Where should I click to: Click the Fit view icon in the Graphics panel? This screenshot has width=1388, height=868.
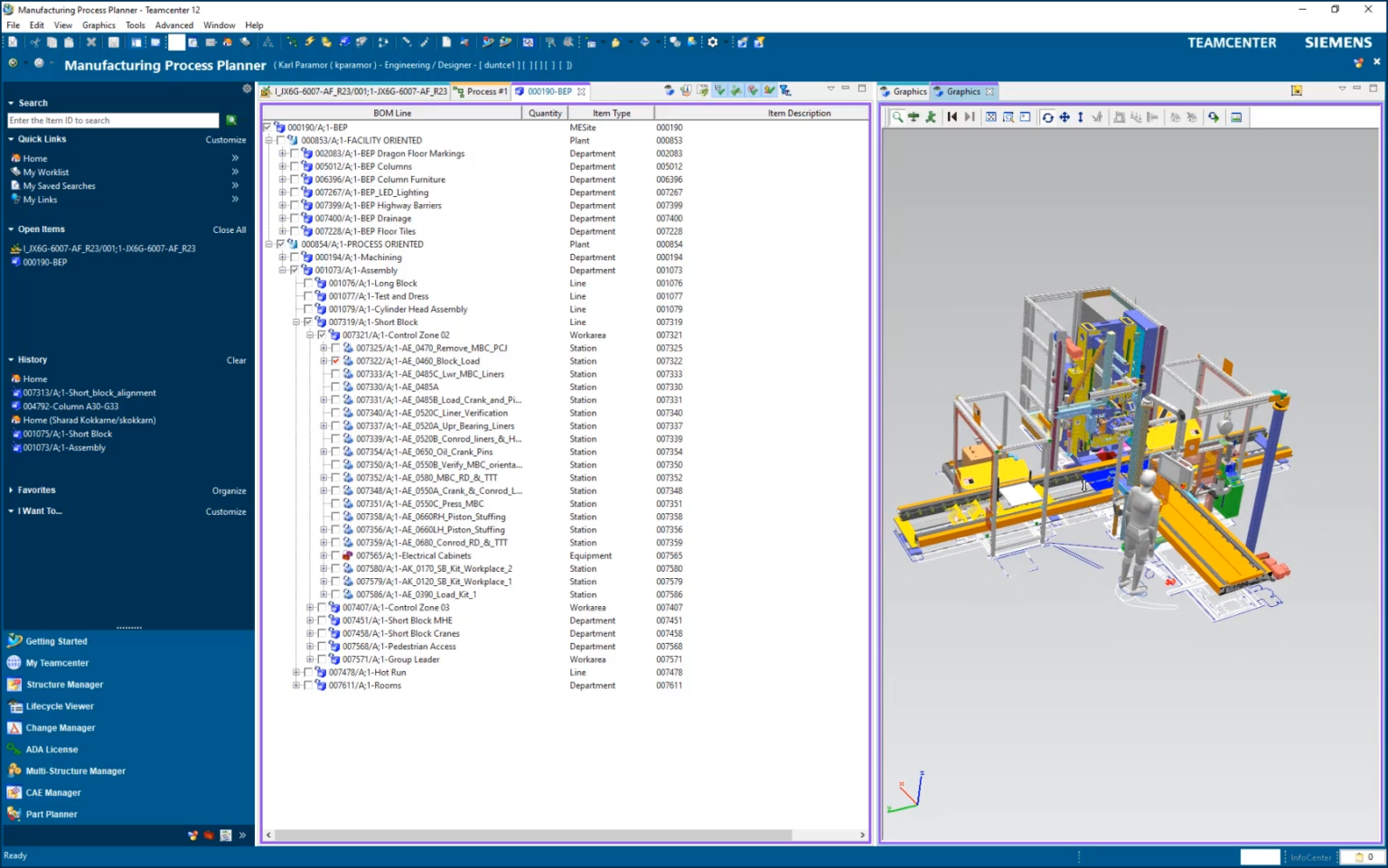click(990, 117)
